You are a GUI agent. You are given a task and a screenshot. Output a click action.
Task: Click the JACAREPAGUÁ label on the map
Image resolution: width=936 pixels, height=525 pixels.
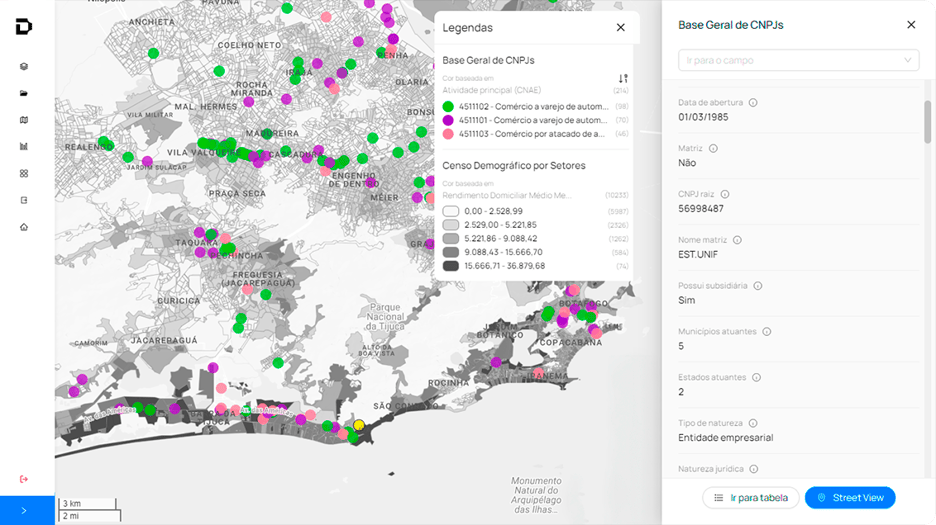click(164, 340)
